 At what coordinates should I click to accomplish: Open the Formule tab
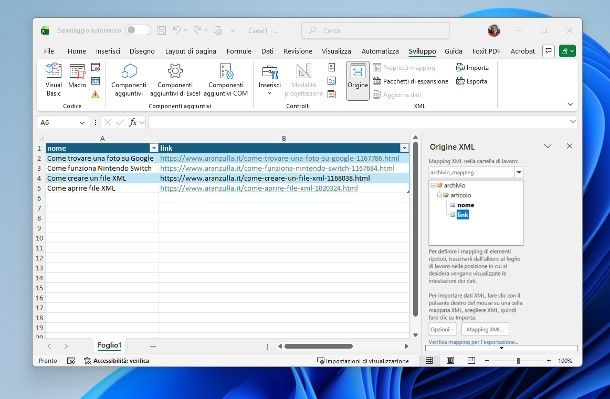click(x=238, y=51)
